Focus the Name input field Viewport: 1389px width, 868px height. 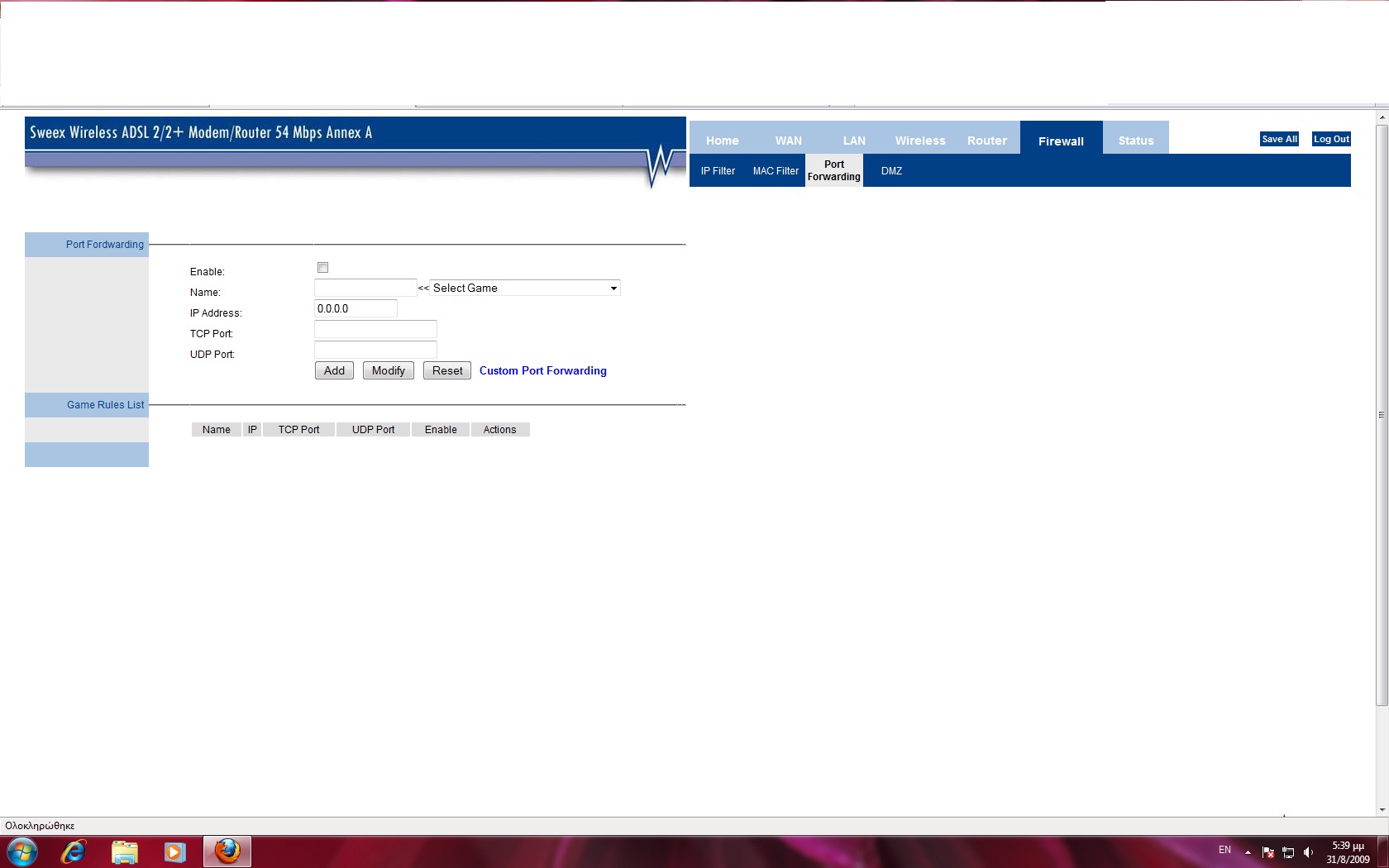[x=365, y=288]
